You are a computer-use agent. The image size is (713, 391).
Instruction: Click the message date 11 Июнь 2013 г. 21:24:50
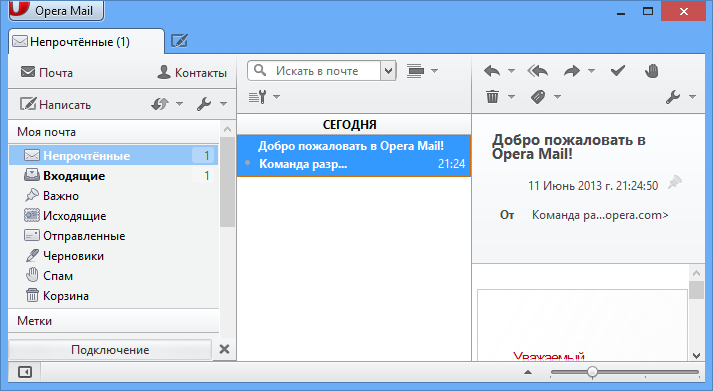tap(593, 185)
